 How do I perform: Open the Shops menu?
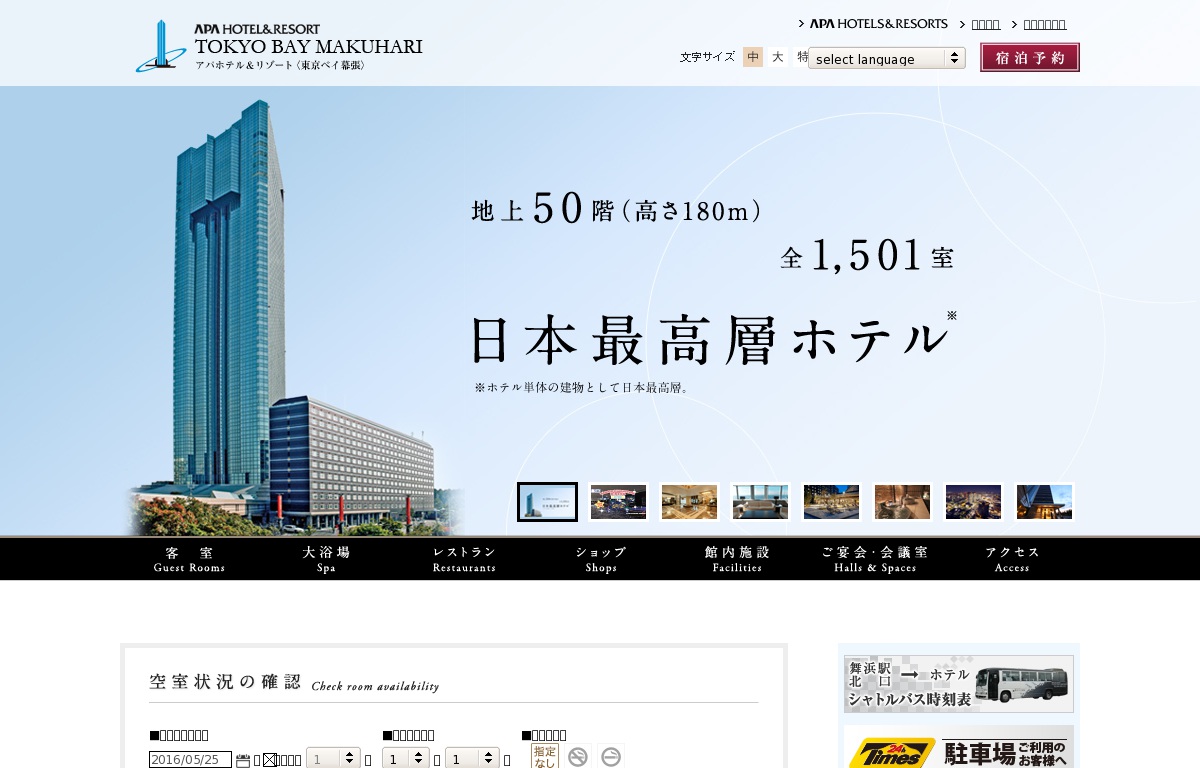(x=601, y=559)
